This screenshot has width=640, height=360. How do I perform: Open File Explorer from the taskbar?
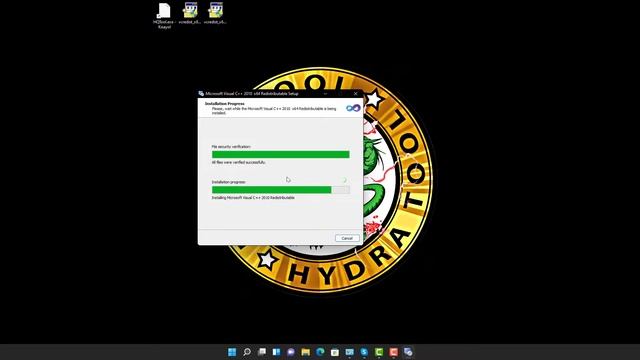[x=305, y=352]
